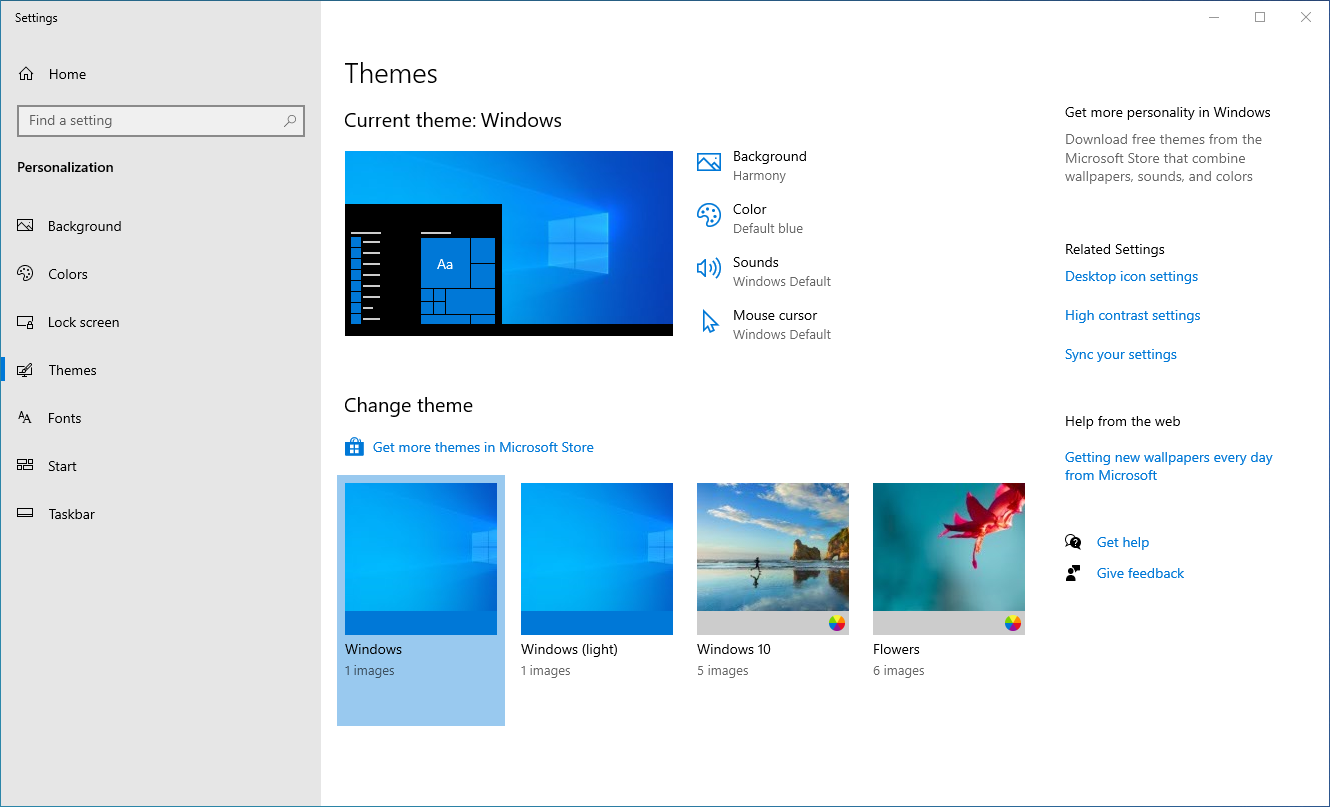Click the Themes brush icon in sidebar
The height and width of the screenshot is (807, 1330).
click(x=26, y=370)
